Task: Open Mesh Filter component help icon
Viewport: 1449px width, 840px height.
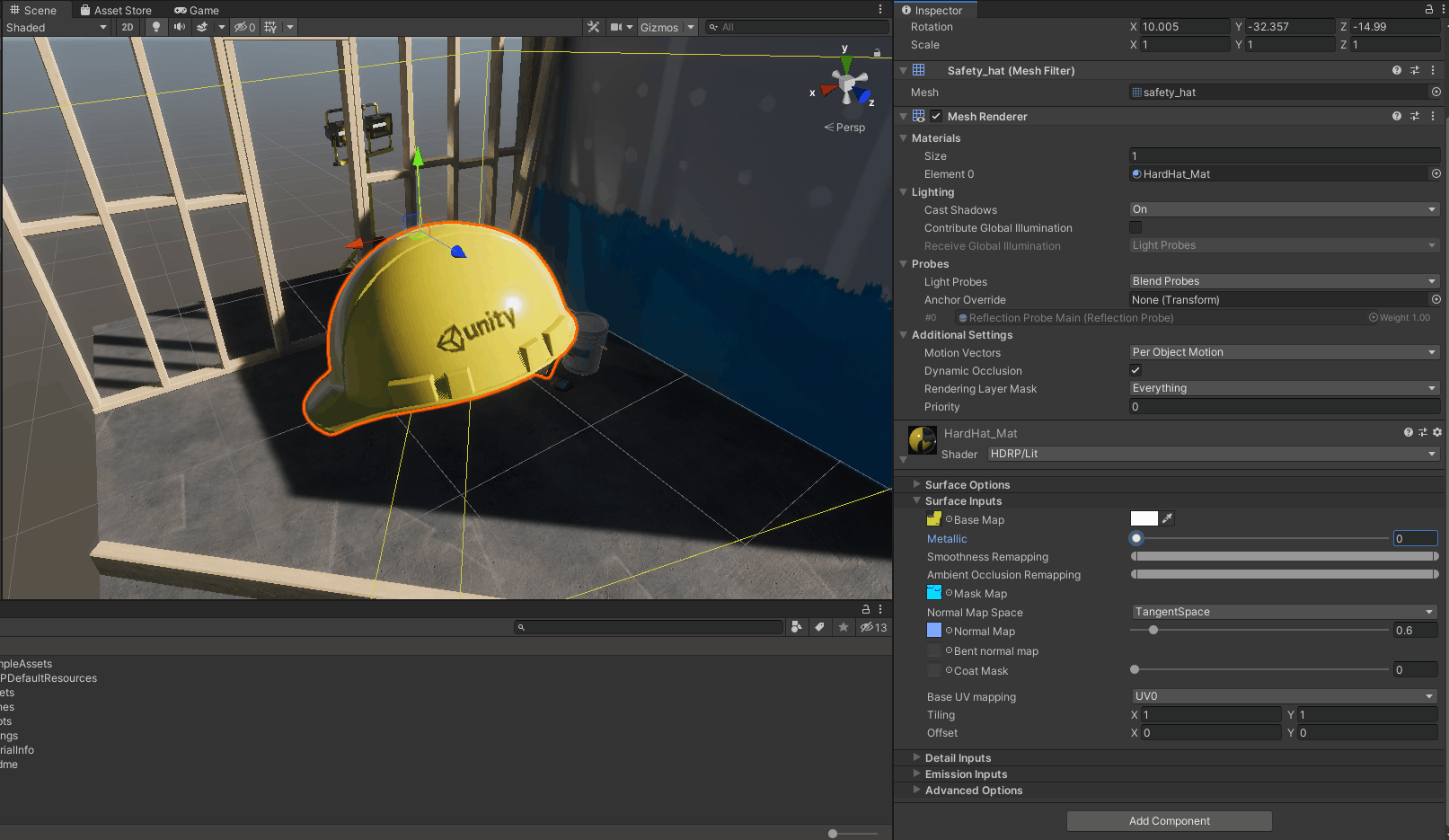Action: (x=1396, y=70)
